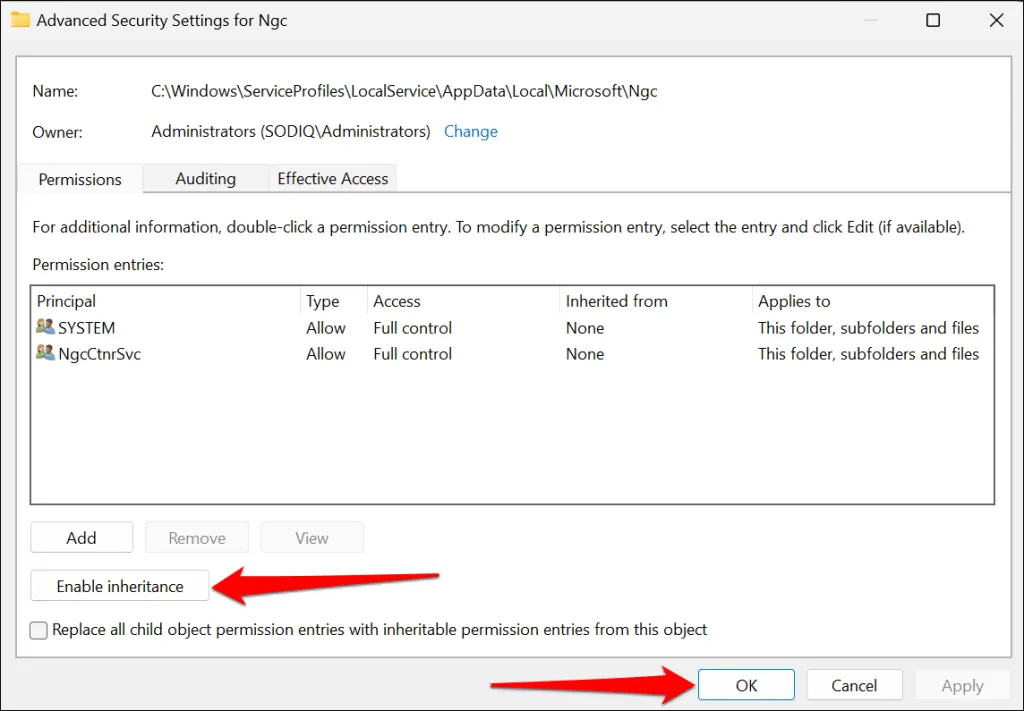Sort by the Principal column header
The image size is (1024, 711).
[x=165, y=301]
